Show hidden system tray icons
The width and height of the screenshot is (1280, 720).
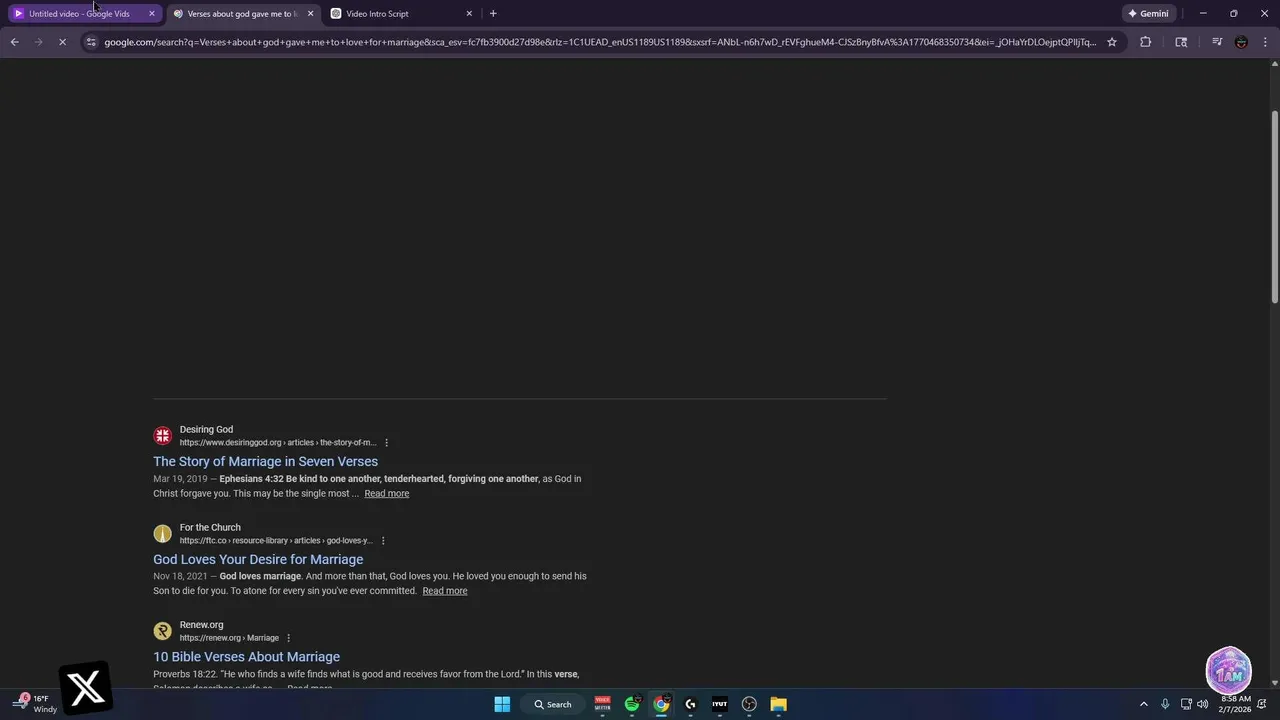tap(1144, 704)
